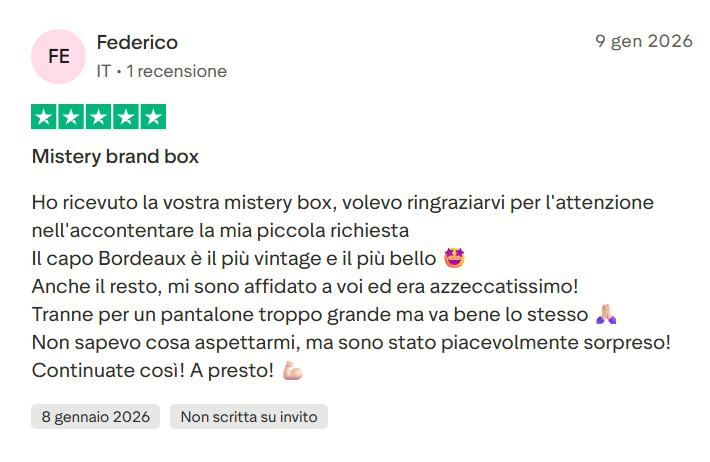Open the "Mistery brand box" review title
Image resolution: width=710 pixels, height=462 pixels.
pyautogui.click(x=115, y=157)
